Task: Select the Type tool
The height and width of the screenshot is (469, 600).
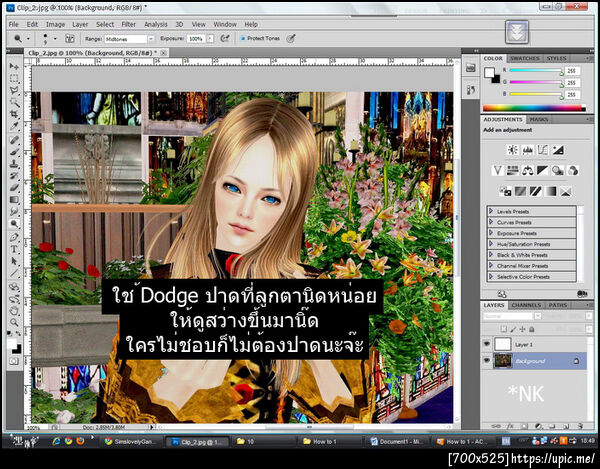Action: coord(14,249)
